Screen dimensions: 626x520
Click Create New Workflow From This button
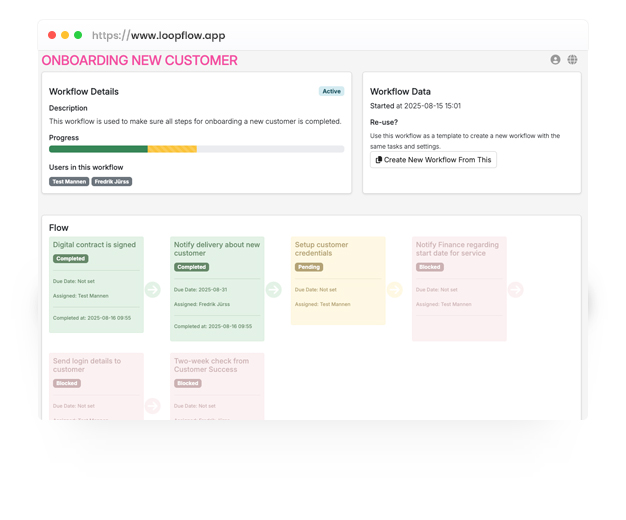433,160
